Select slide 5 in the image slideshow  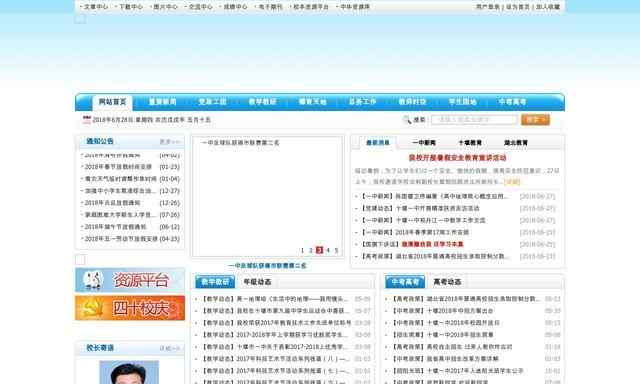click(x=336, y=250)
